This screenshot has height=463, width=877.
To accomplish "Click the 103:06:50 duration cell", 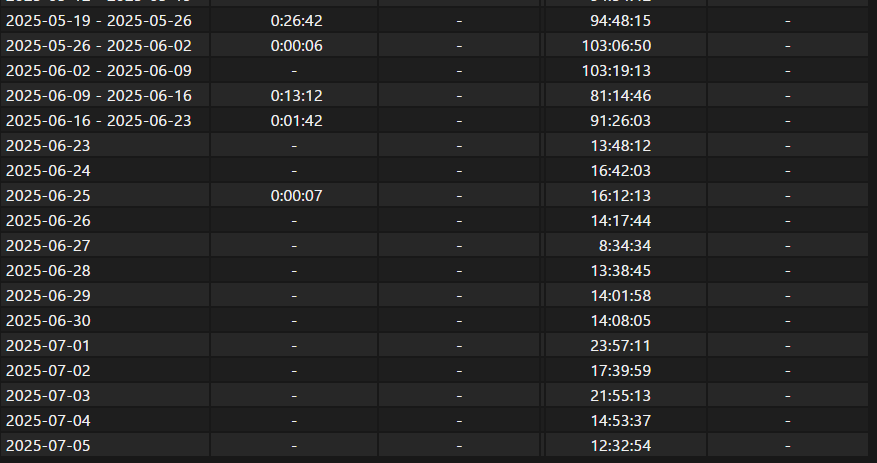I will click(x=616, y=46).
